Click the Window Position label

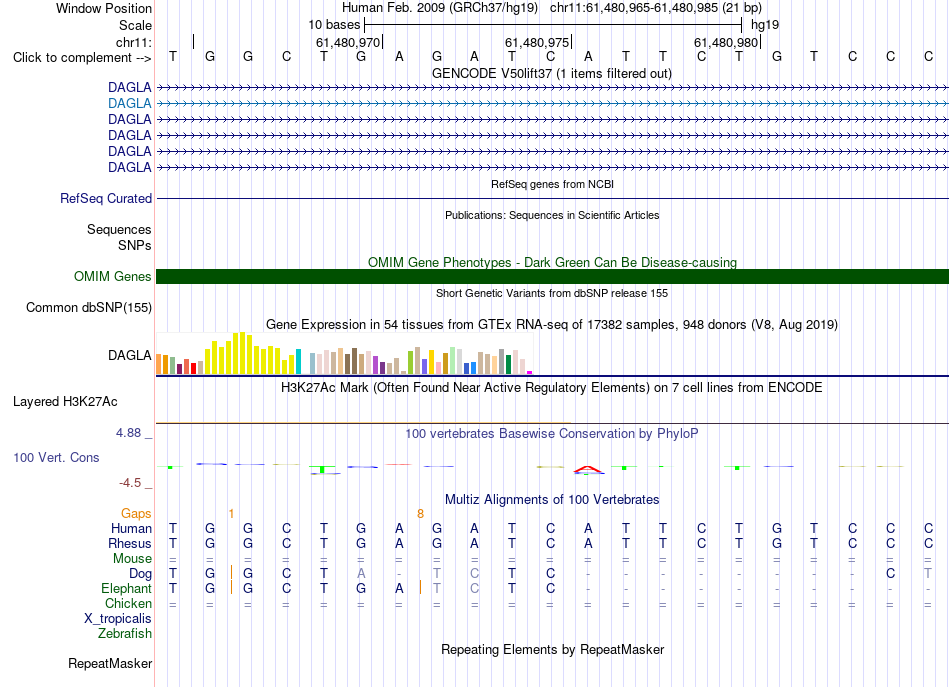coord(104,8)
